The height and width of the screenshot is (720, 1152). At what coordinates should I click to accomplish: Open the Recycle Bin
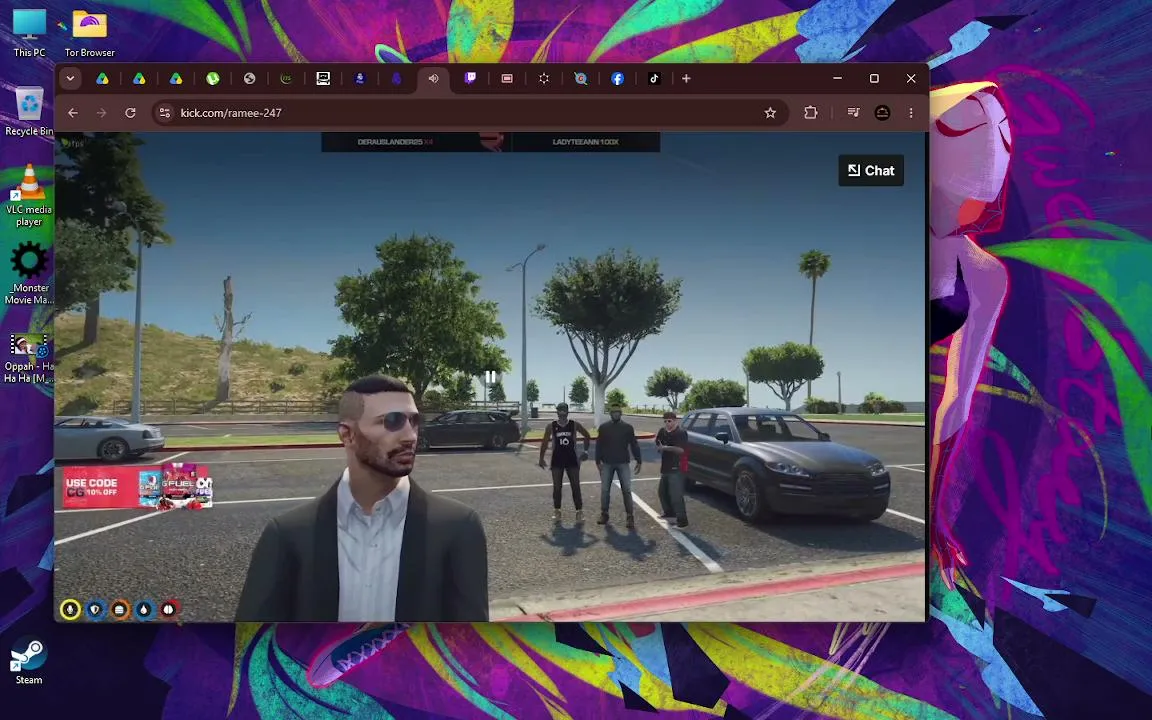[x=29, y=112]
